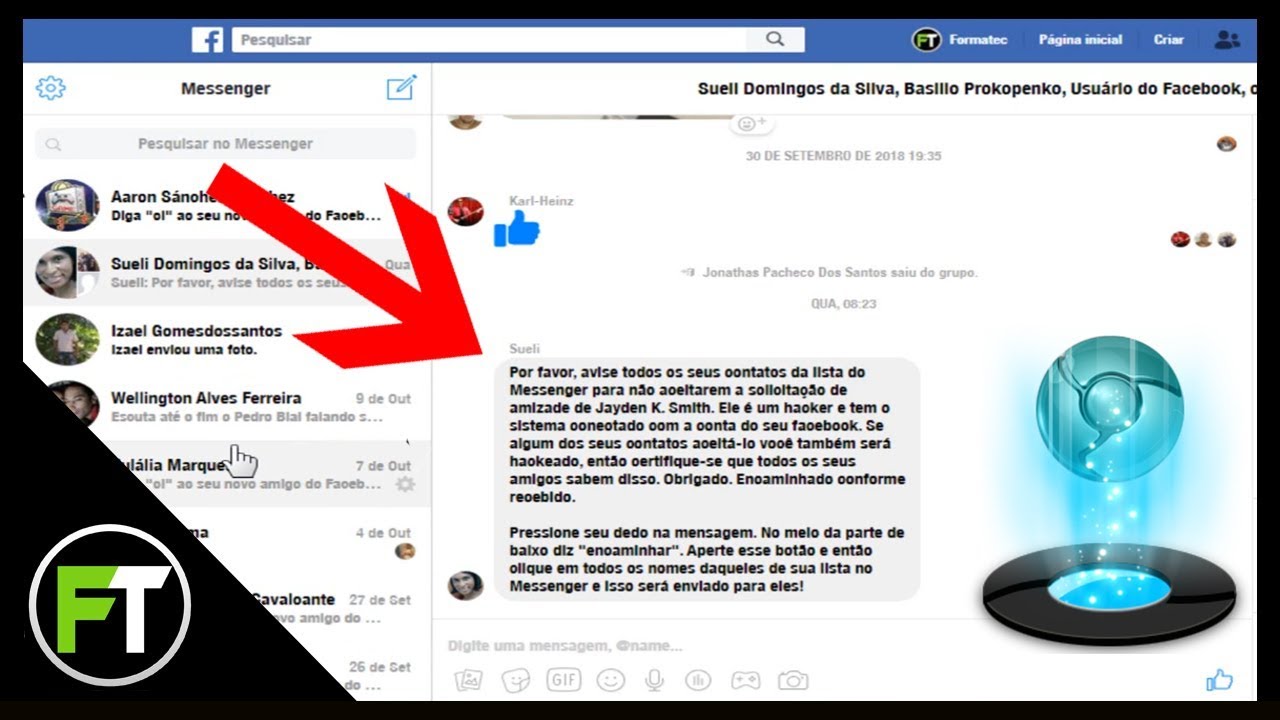The width and height of the screenshot is (1280, 720).
Task: Compose a new message
Action: [x=401, y=88]
